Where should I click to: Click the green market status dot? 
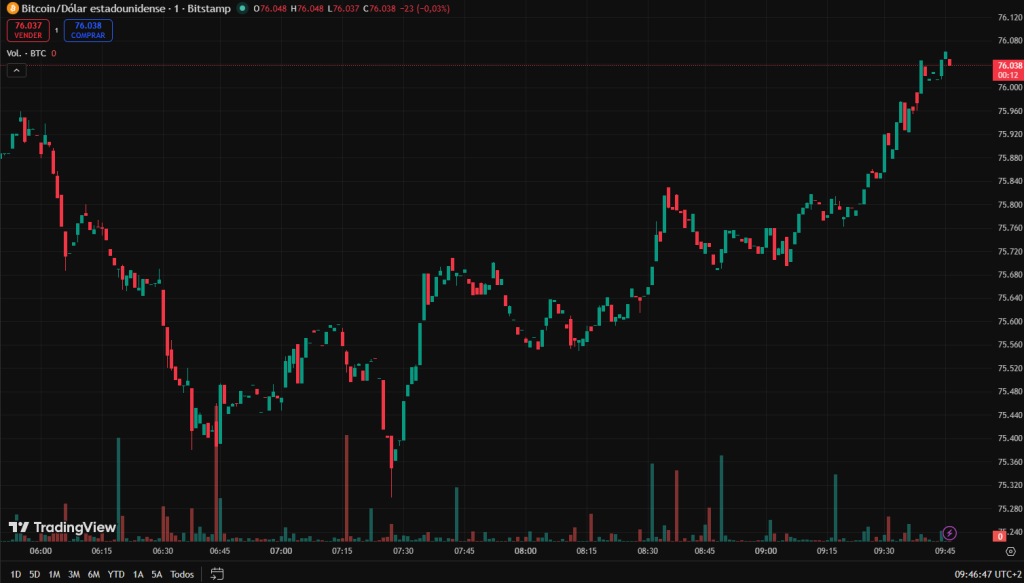[242, 8]
